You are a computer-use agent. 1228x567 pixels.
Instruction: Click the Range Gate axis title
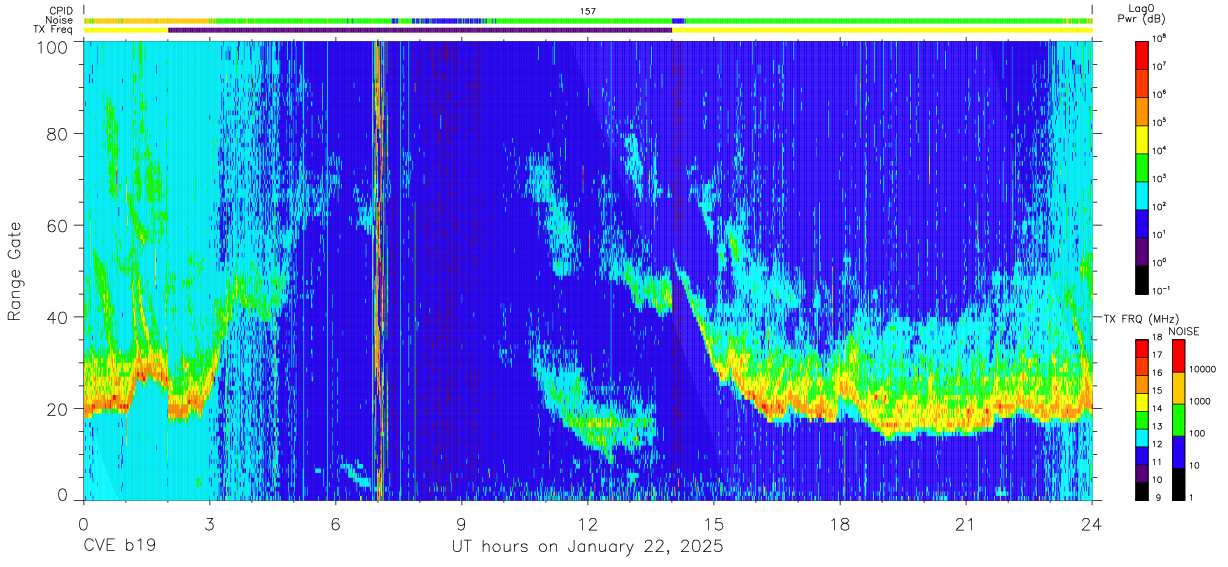pos(16,271)
